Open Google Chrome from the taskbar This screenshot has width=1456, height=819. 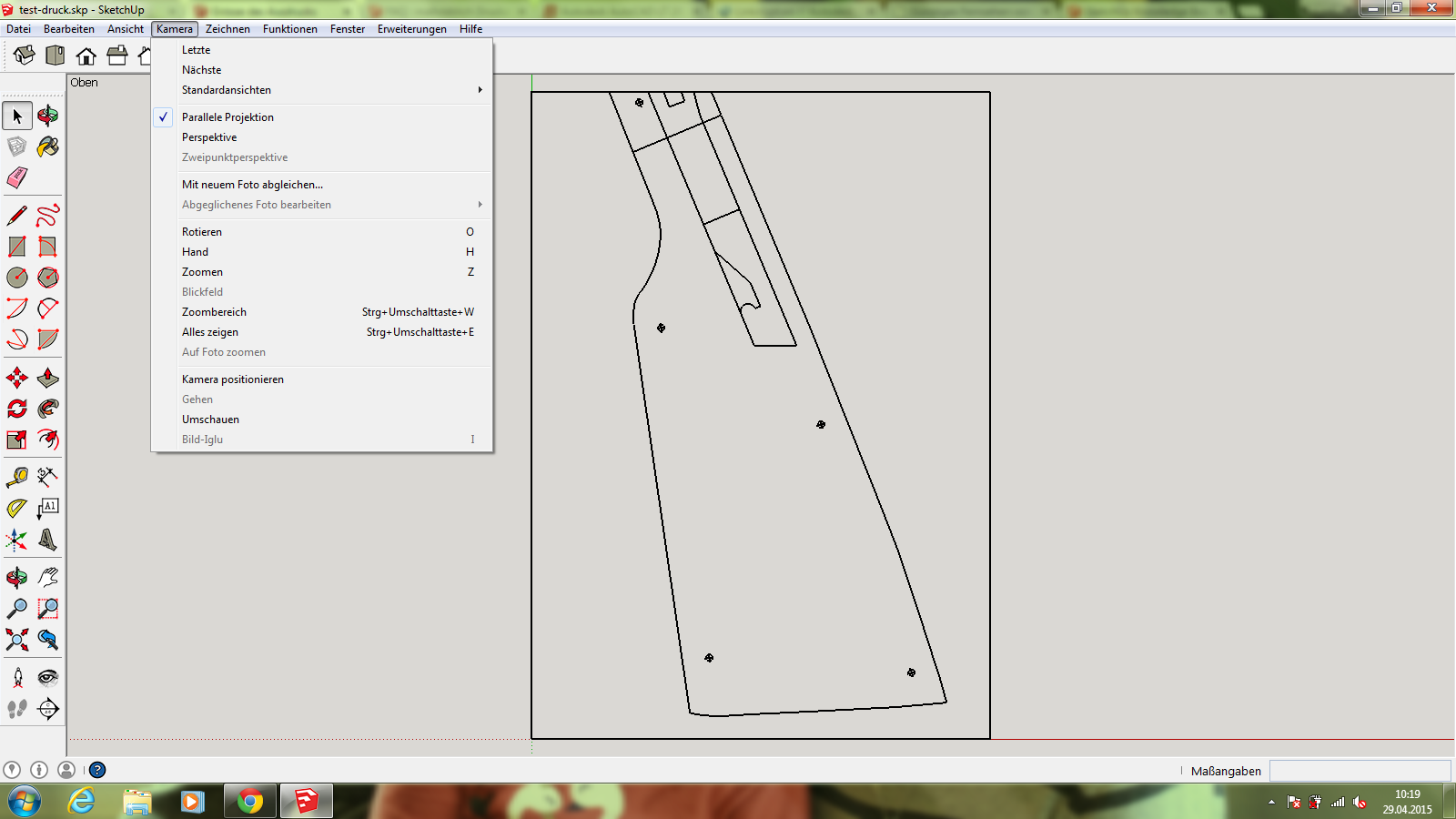click(x=249, y=802)
